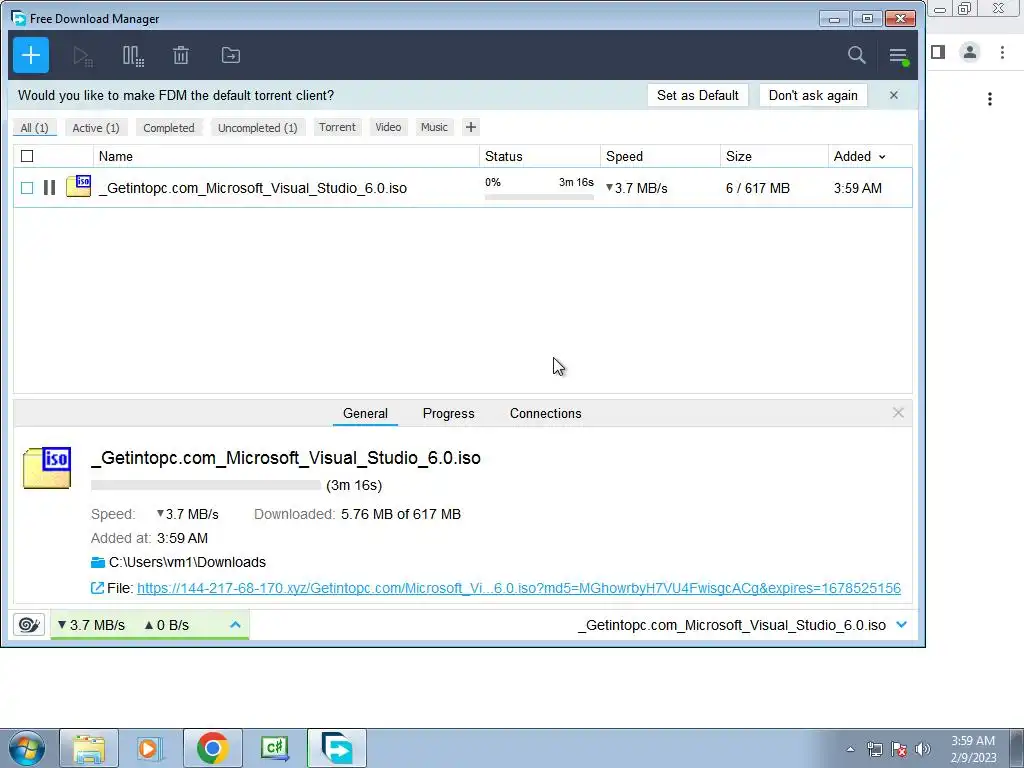Image resolution: width=1024 pixels, height=768 pixels.
Task: Click the Speed column header
Action: click(660, 156)
